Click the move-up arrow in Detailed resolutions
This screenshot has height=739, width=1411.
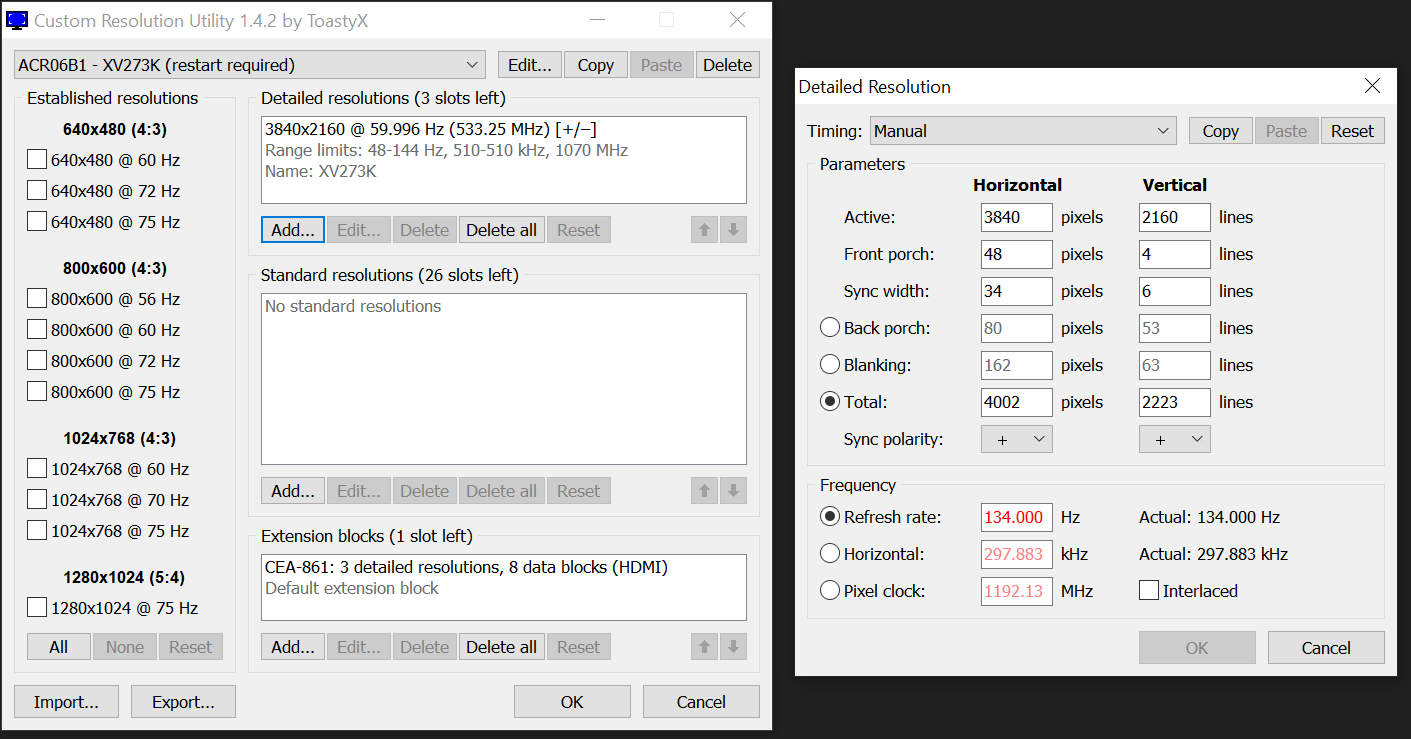(x=704, y=230)
